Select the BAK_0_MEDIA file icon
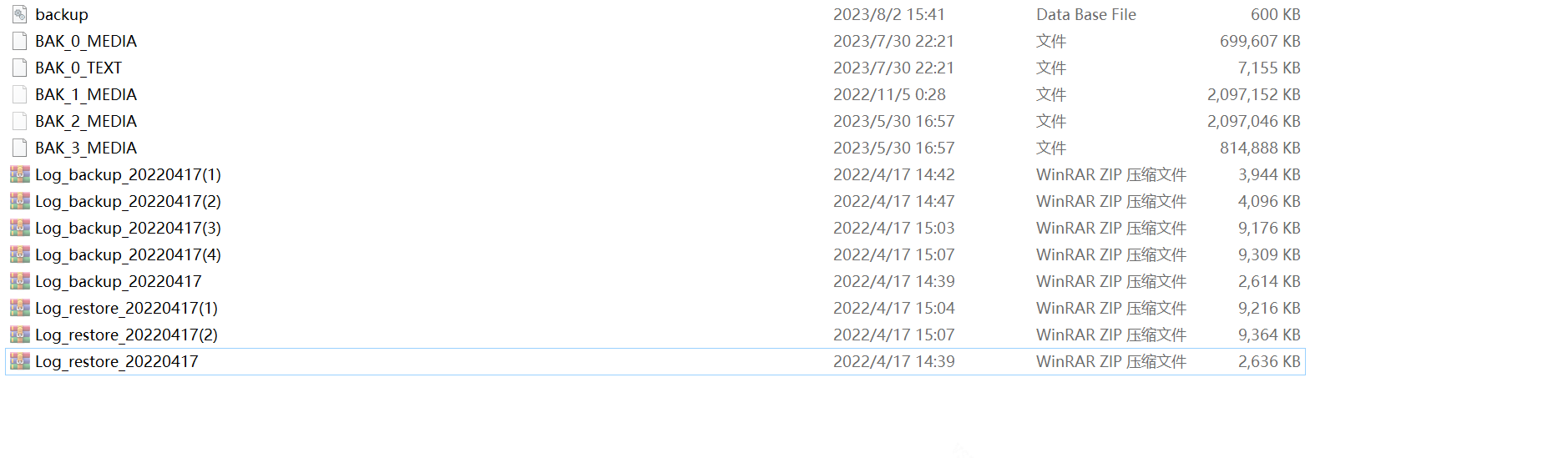This screenshot has width=1568, height=458. point(19,41)
